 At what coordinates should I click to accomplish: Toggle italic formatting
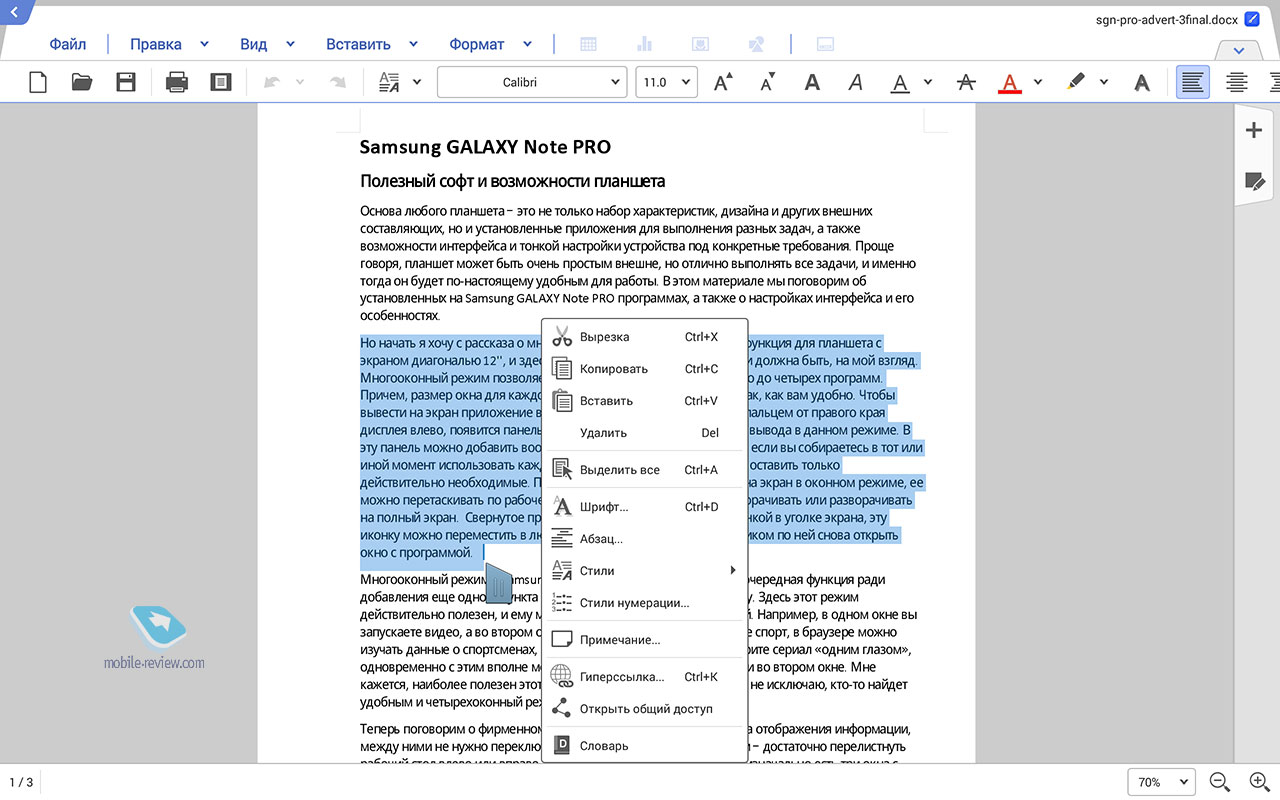pyautogui.click(x=855, y=82)
